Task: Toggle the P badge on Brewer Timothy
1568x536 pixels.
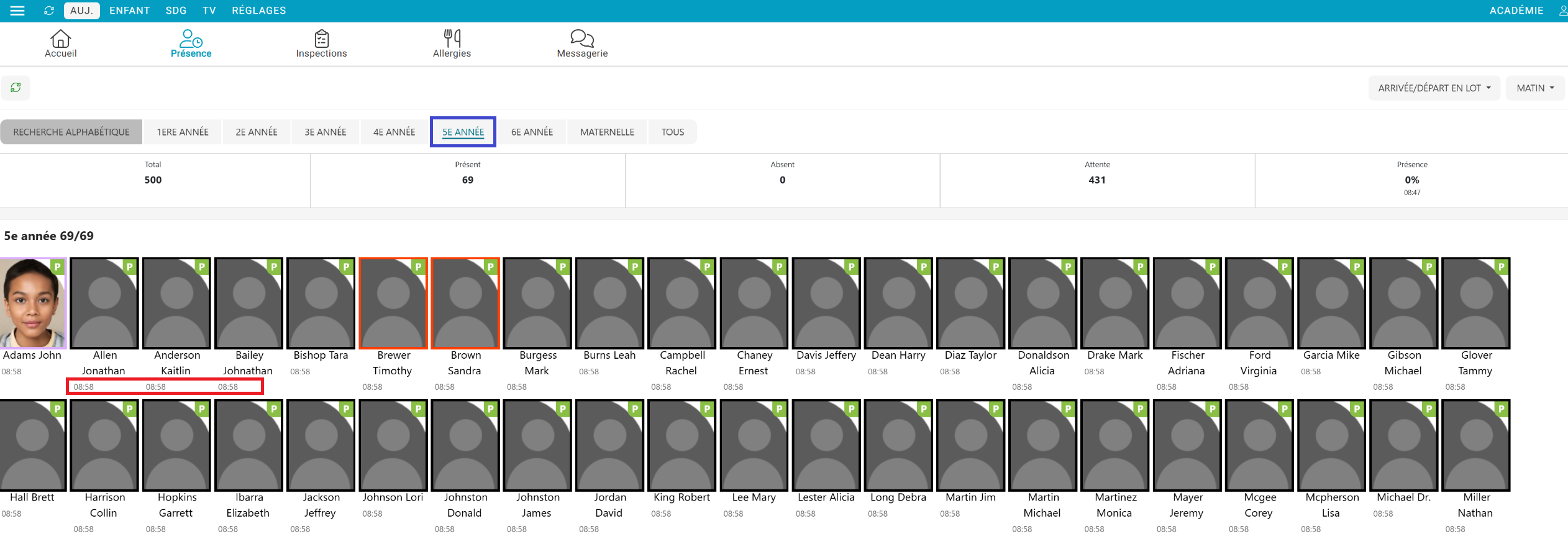Action: [418, 267]
